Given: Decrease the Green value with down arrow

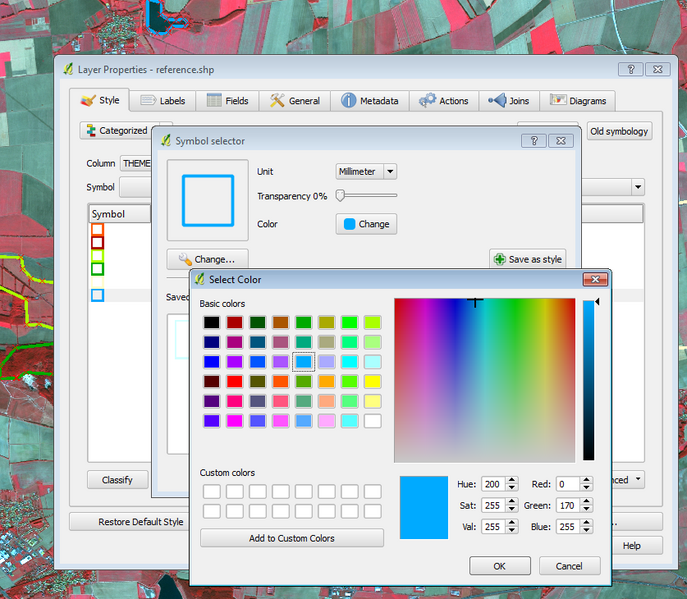Looking at the screenshot, I should [x=586, y=509].
